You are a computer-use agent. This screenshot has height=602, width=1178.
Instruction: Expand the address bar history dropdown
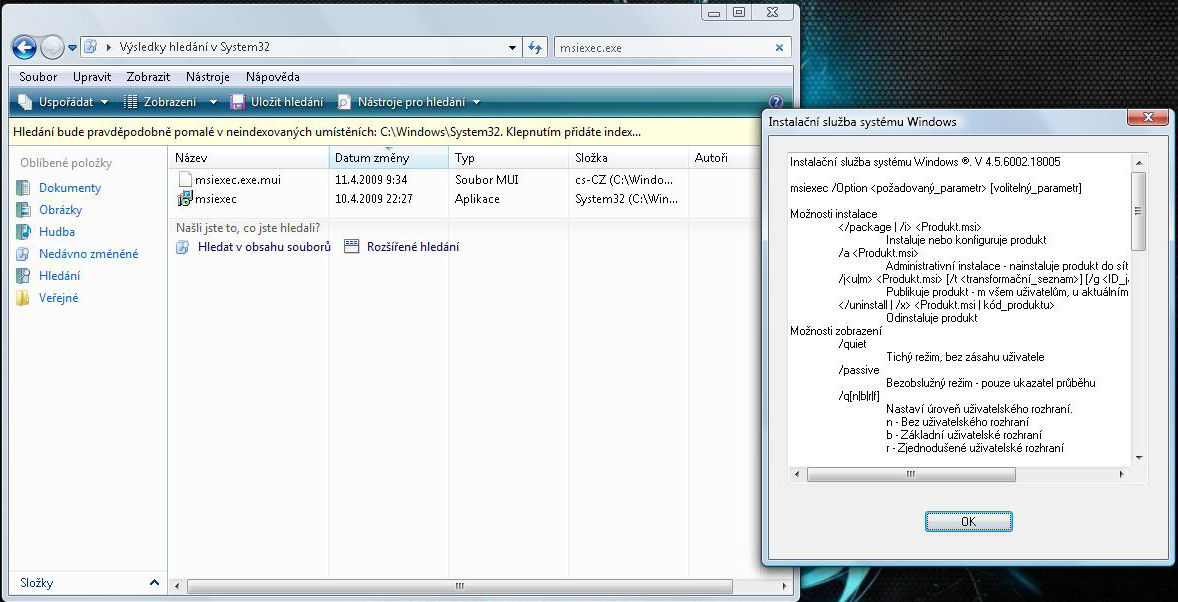click(x=512, y=47)
